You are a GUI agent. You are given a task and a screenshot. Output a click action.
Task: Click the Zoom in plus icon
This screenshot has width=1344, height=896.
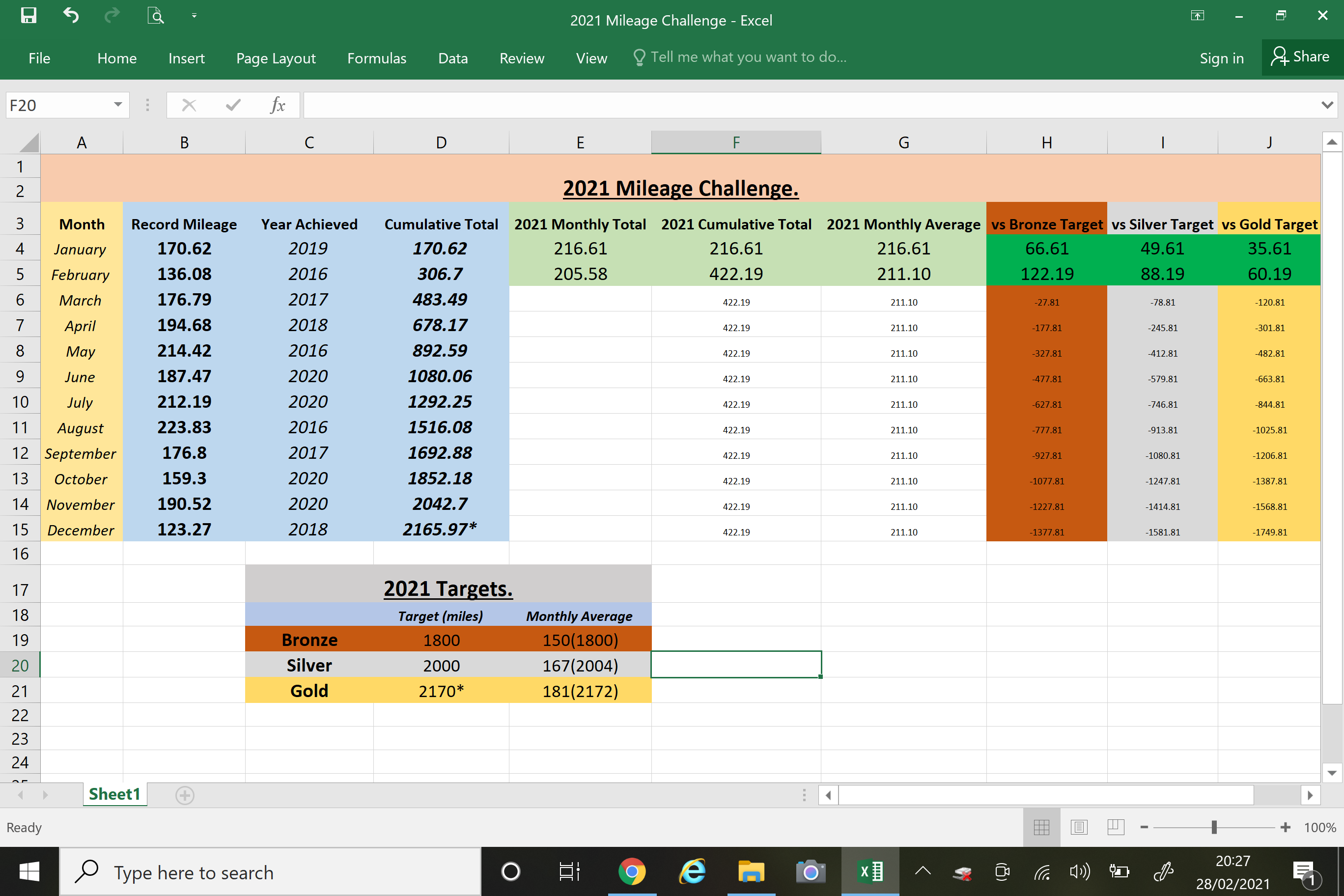pos(1285,827)
